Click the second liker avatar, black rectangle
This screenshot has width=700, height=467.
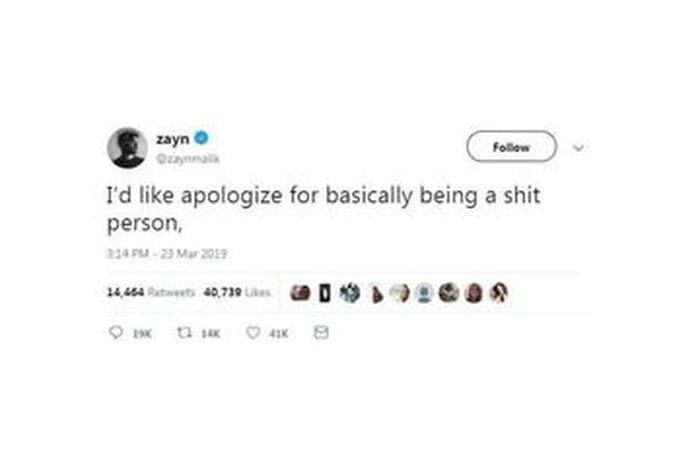(325, 293)
